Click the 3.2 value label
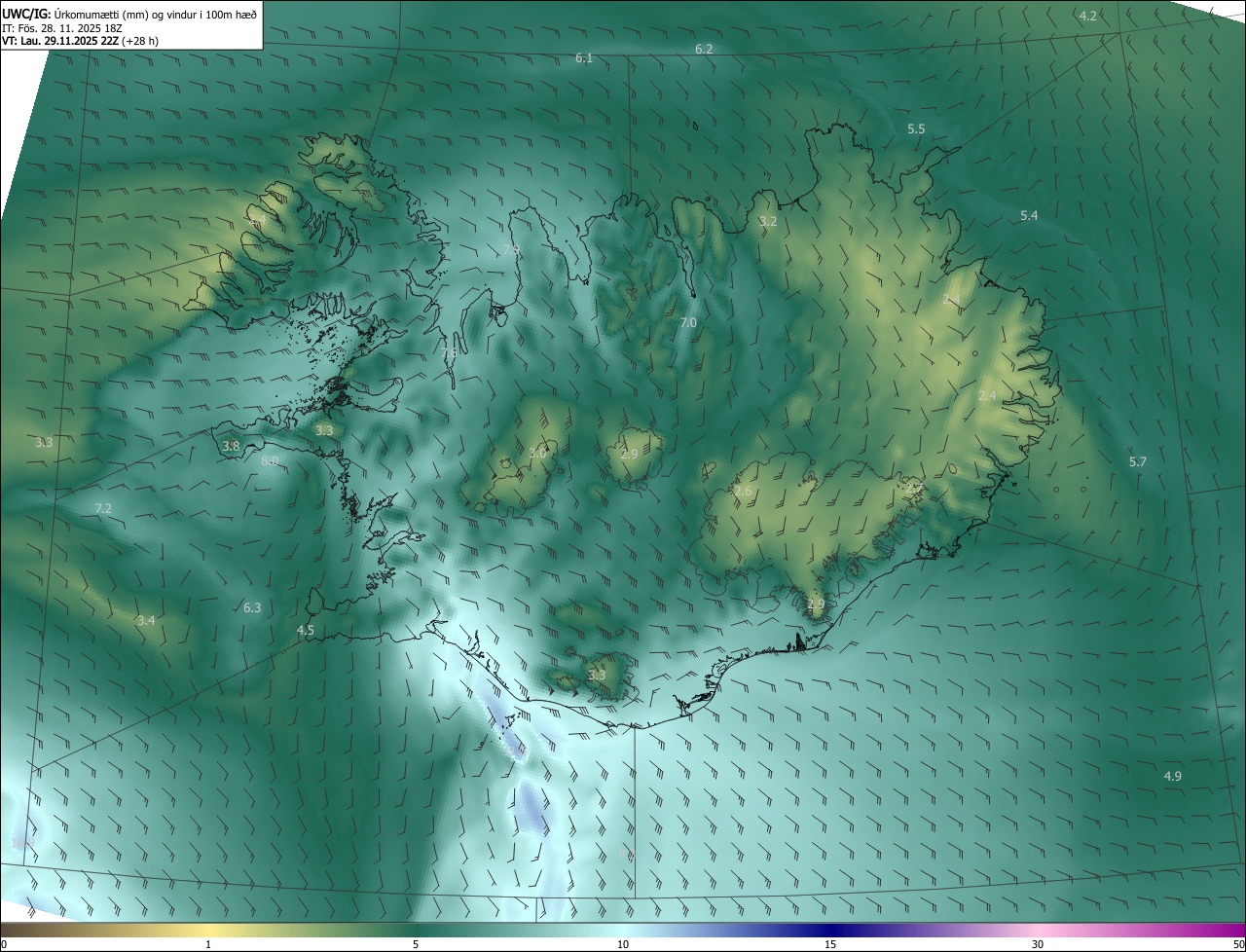This screenshot has height=952, width=1246. pyautogui.click(x=768, y=221)
